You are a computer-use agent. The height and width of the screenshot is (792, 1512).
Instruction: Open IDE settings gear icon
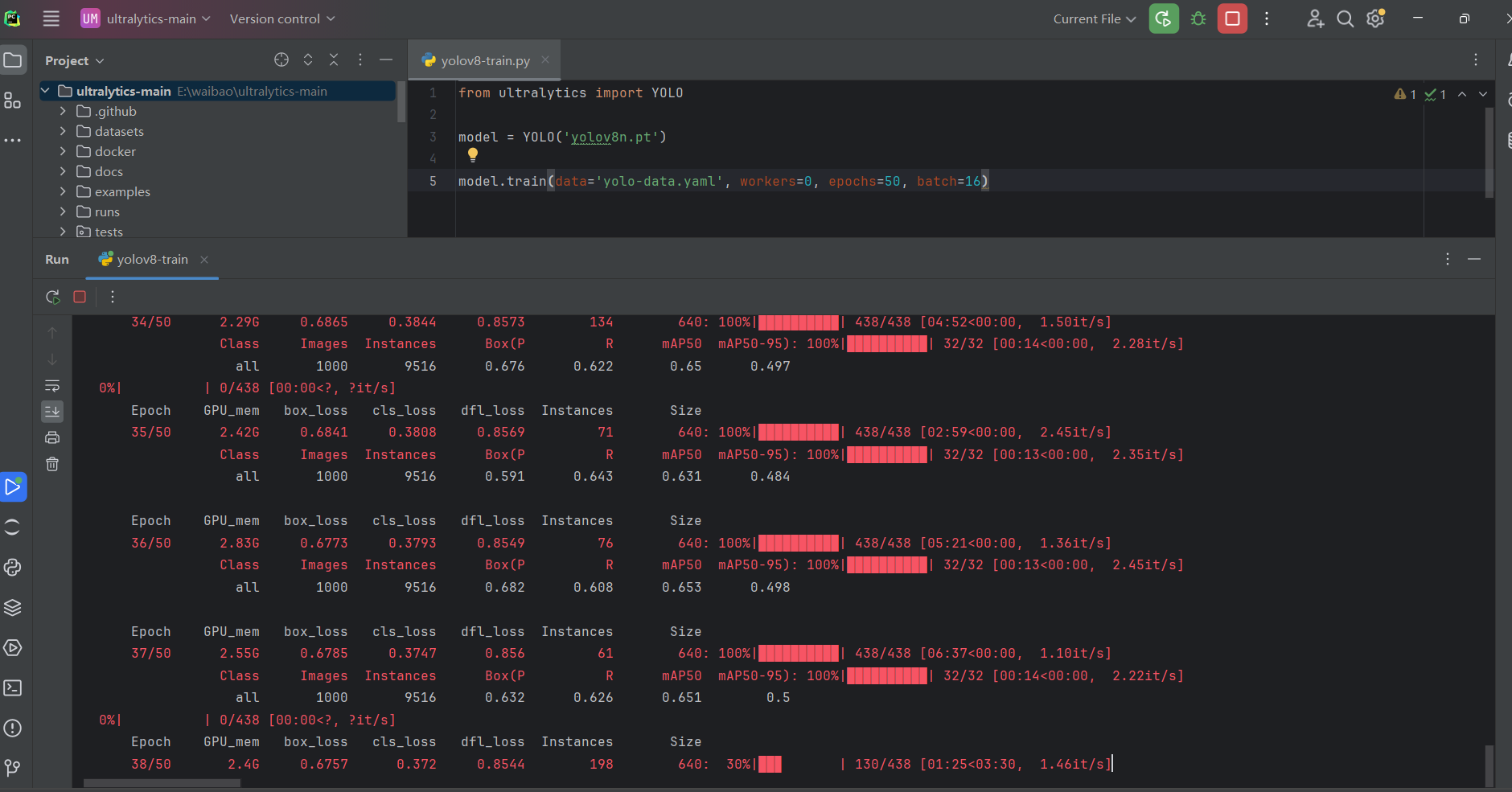click(x=1375, y=18)
